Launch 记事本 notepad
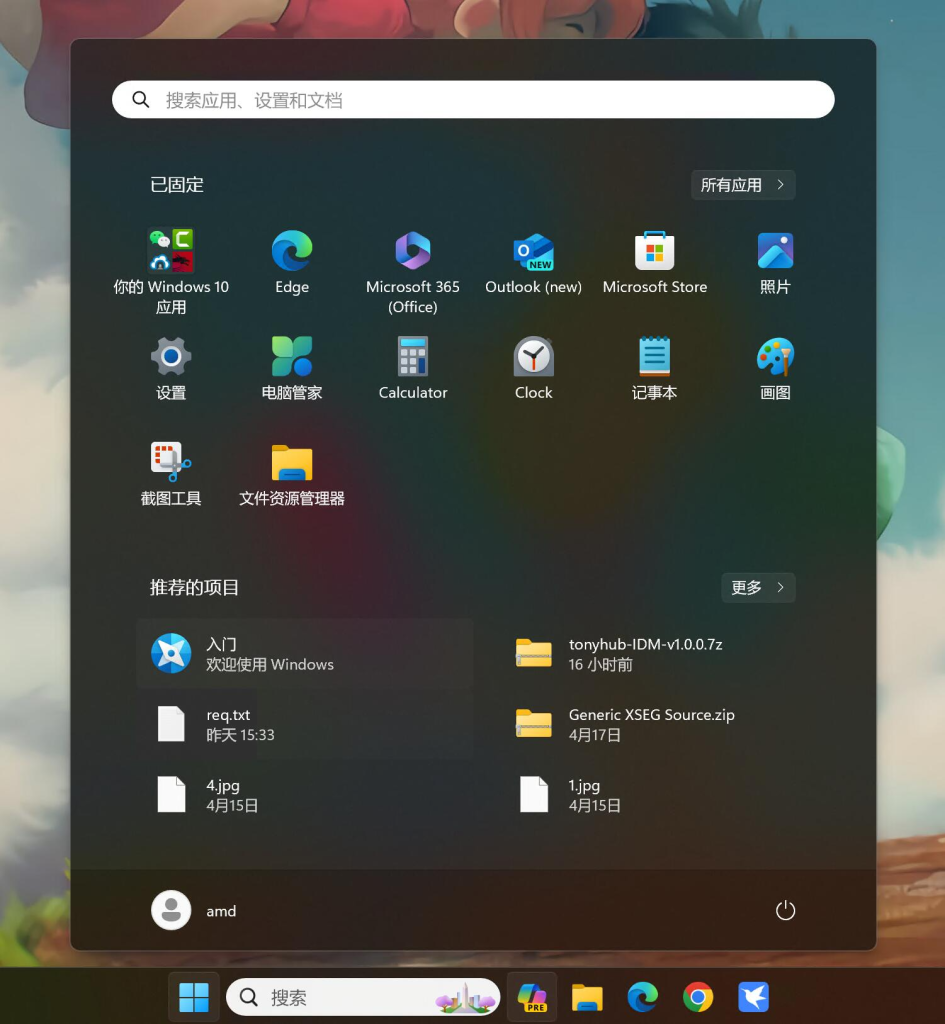945x1024 pixels. coord(654,368)
